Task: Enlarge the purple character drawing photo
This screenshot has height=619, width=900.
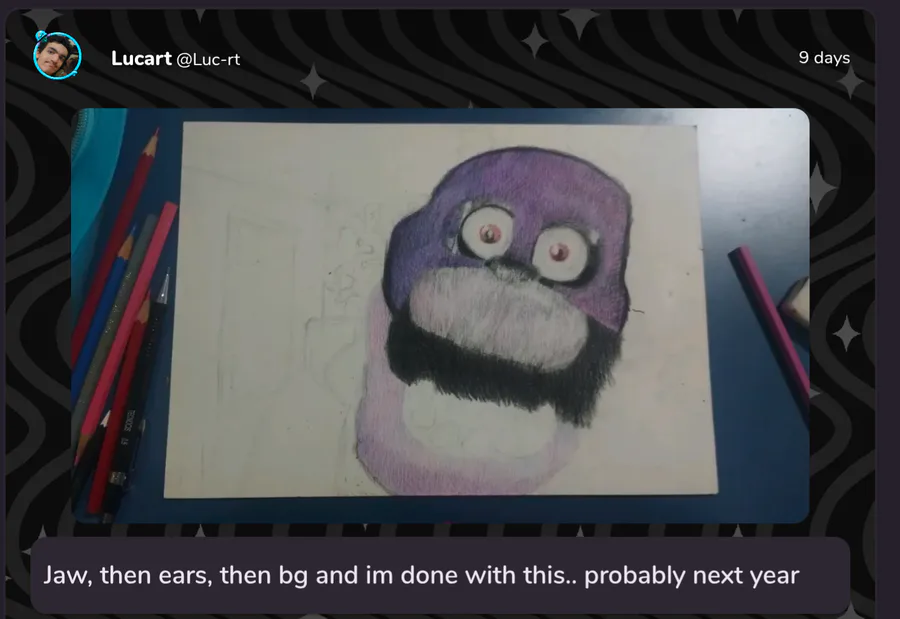Action: (440, 315)
